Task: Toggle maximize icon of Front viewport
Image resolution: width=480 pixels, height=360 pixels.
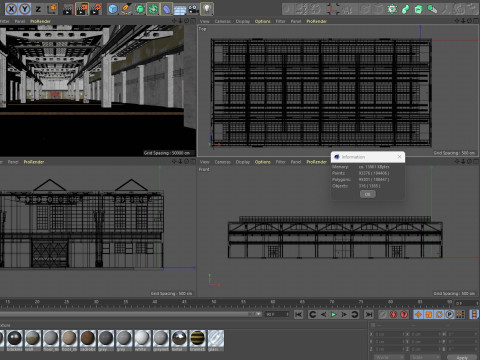Action: pyautogui.click(x=476, y=162)
